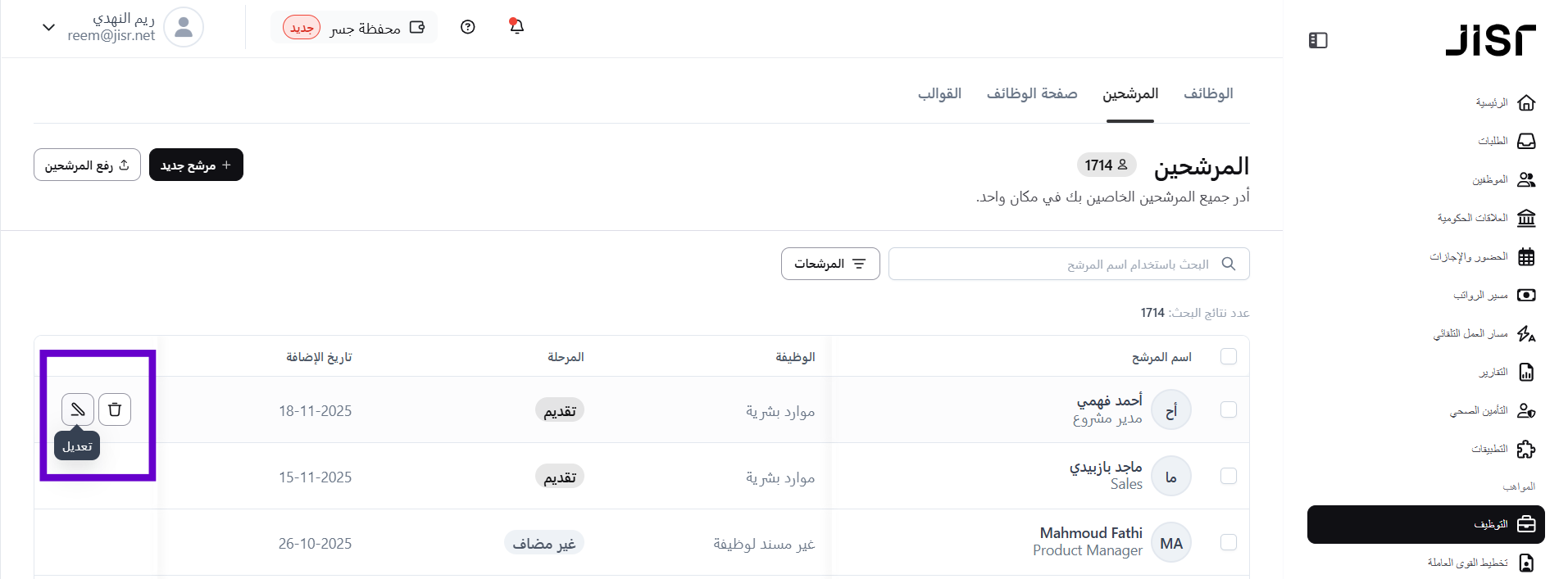Image resolution: width=1568 pixels, height=579 pixels.
Task: Open the المرشحات filters dropdown
Action: tap(830, 264)
